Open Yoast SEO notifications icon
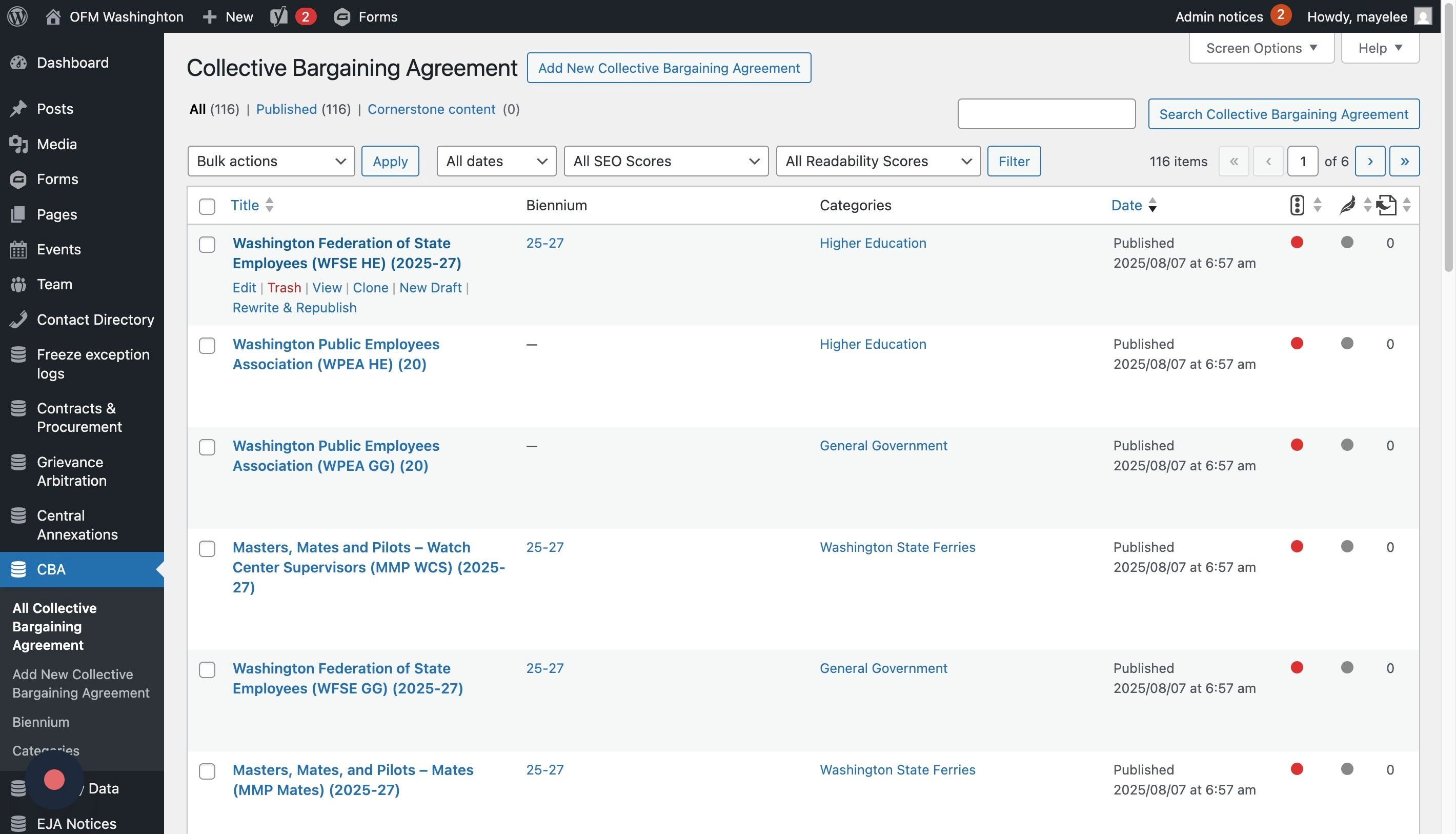The height and width of the screenshot is (834, 1456). [x=279, y=16]
